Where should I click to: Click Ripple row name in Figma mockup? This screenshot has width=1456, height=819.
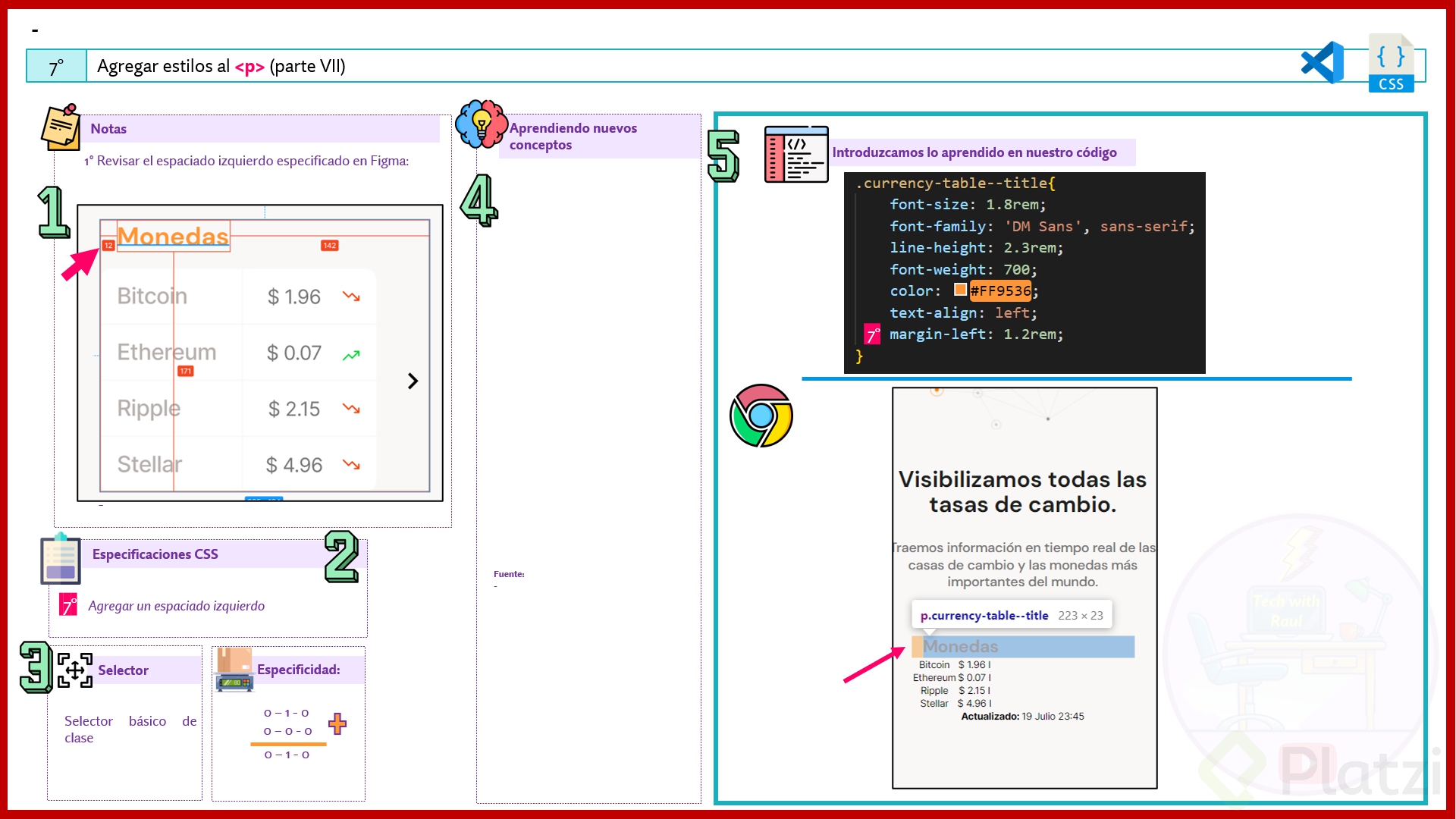pyautogui.click(x=149, y=409)
